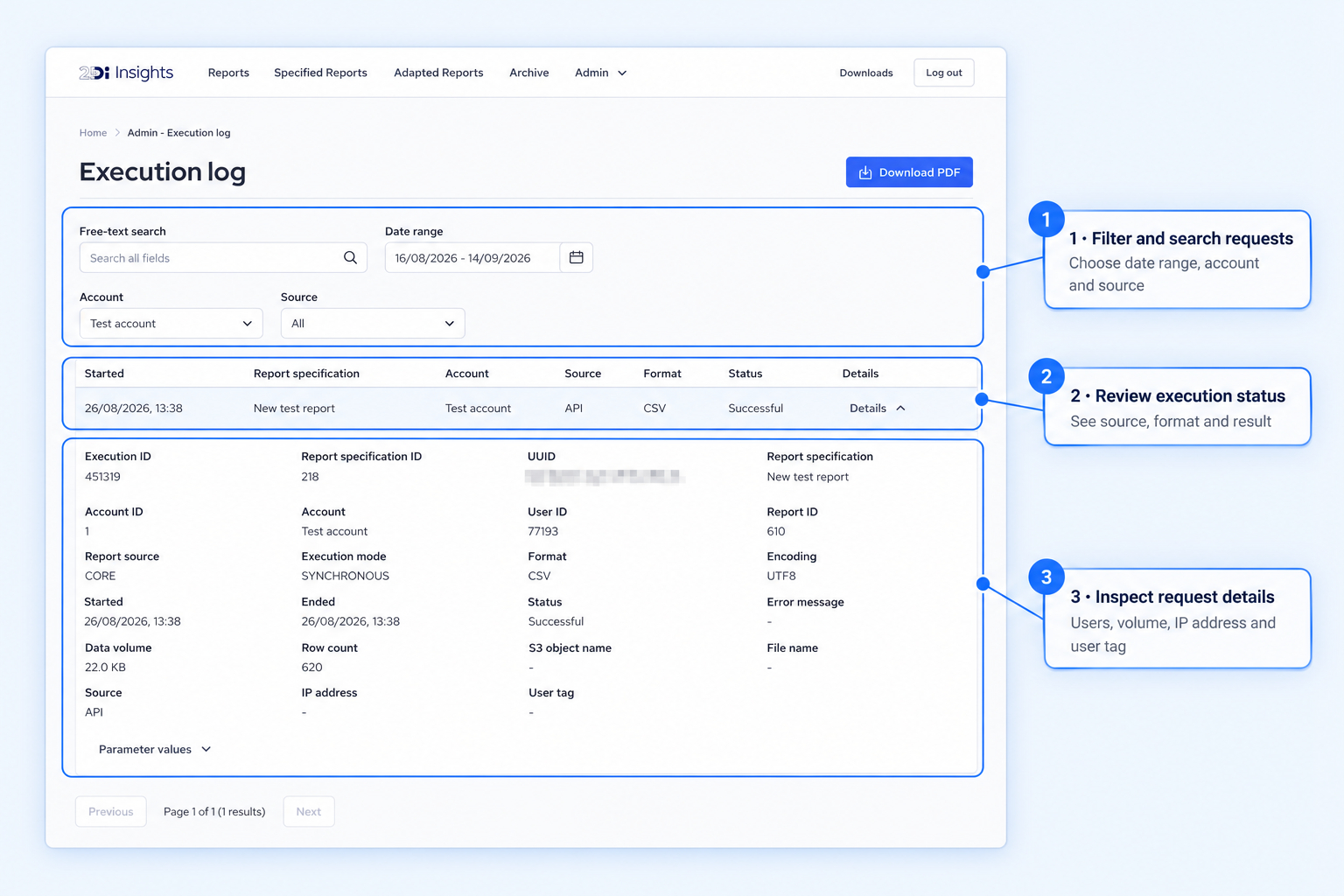Screen dimensions: 1344x896
Task: Open Adapted Reports in the navigation
Action: pyautogui.click(x=438, y=73)
